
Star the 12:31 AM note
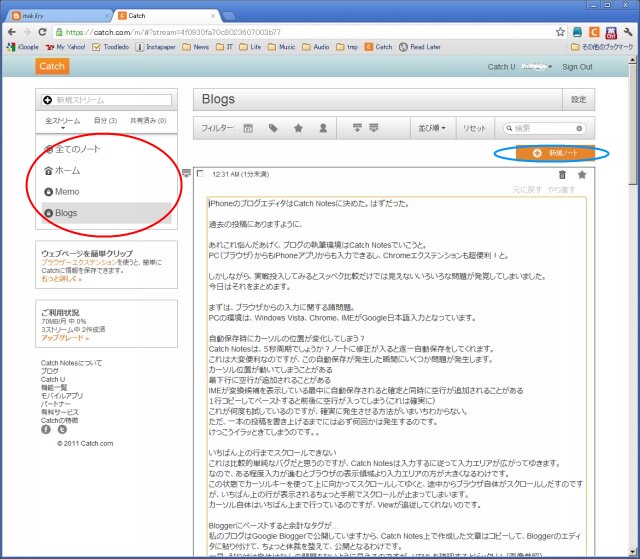pos(582,175)
